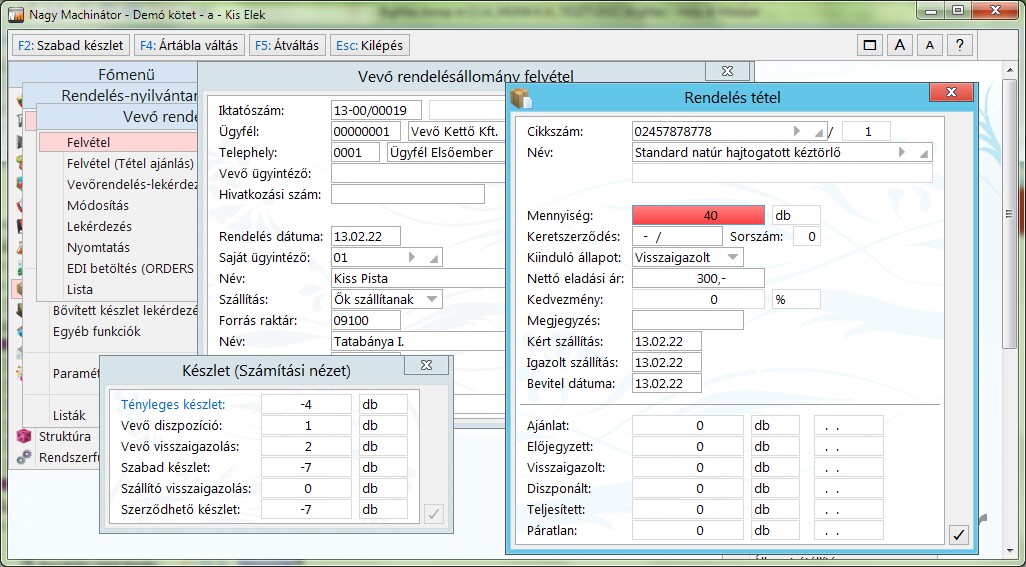Click the Rendszerfunkciók gears icon in the sidebar
1026x567 pixels.
(x=24, y=457)
